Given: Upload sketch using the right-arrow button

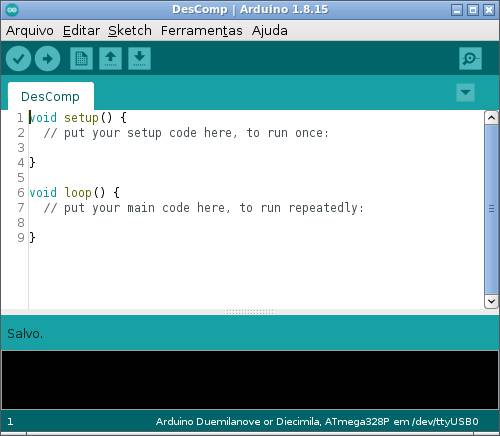Looking at the screenshot, I should [47, 59].
